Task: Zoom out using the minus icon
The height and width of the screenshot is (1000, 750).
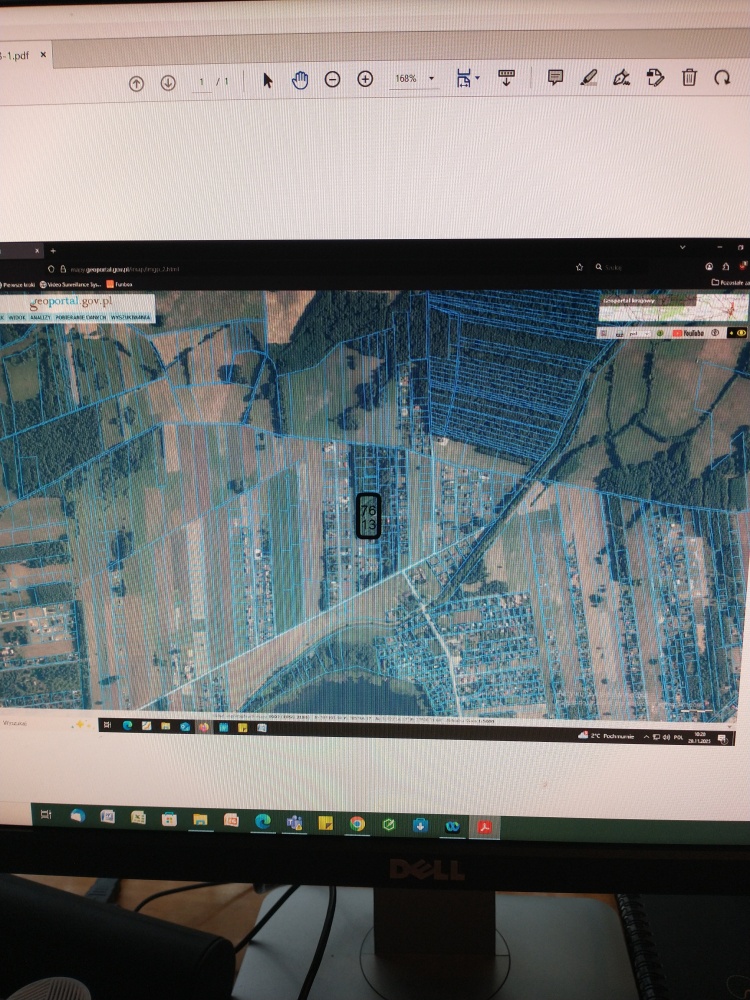Action: click(333, 80)
